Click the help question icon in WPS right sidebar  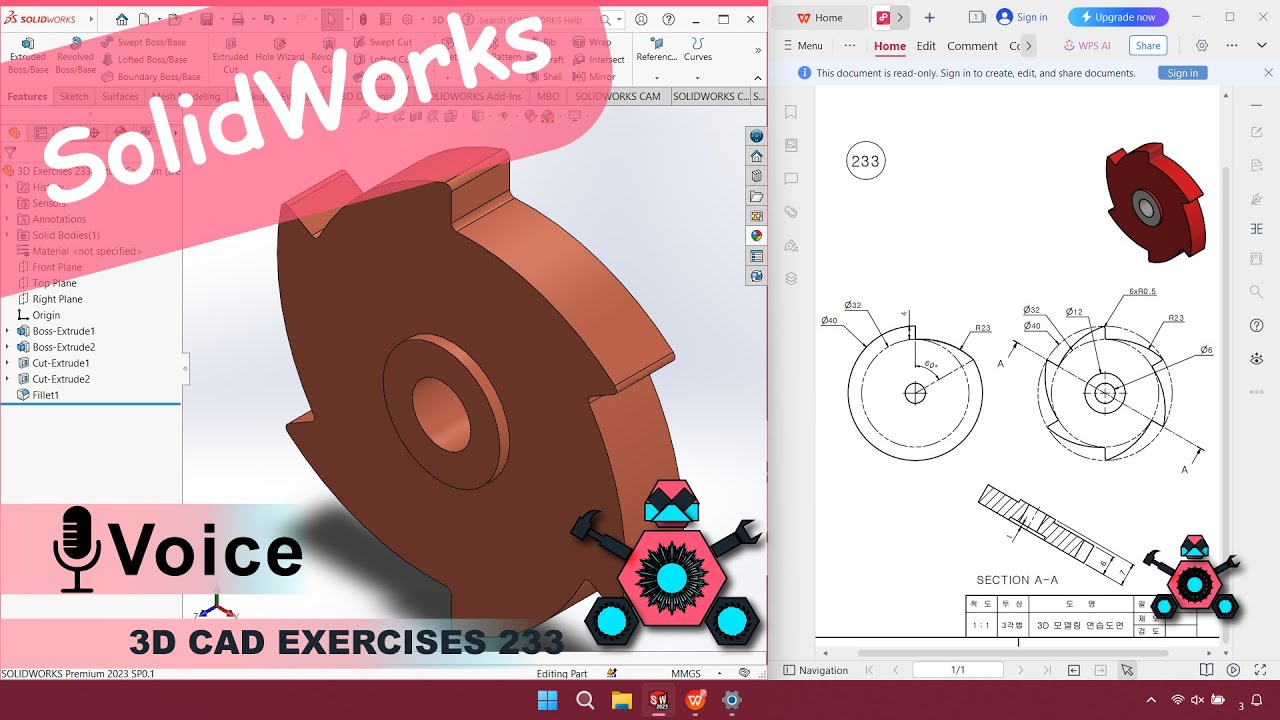click(x=1257, y=326)
